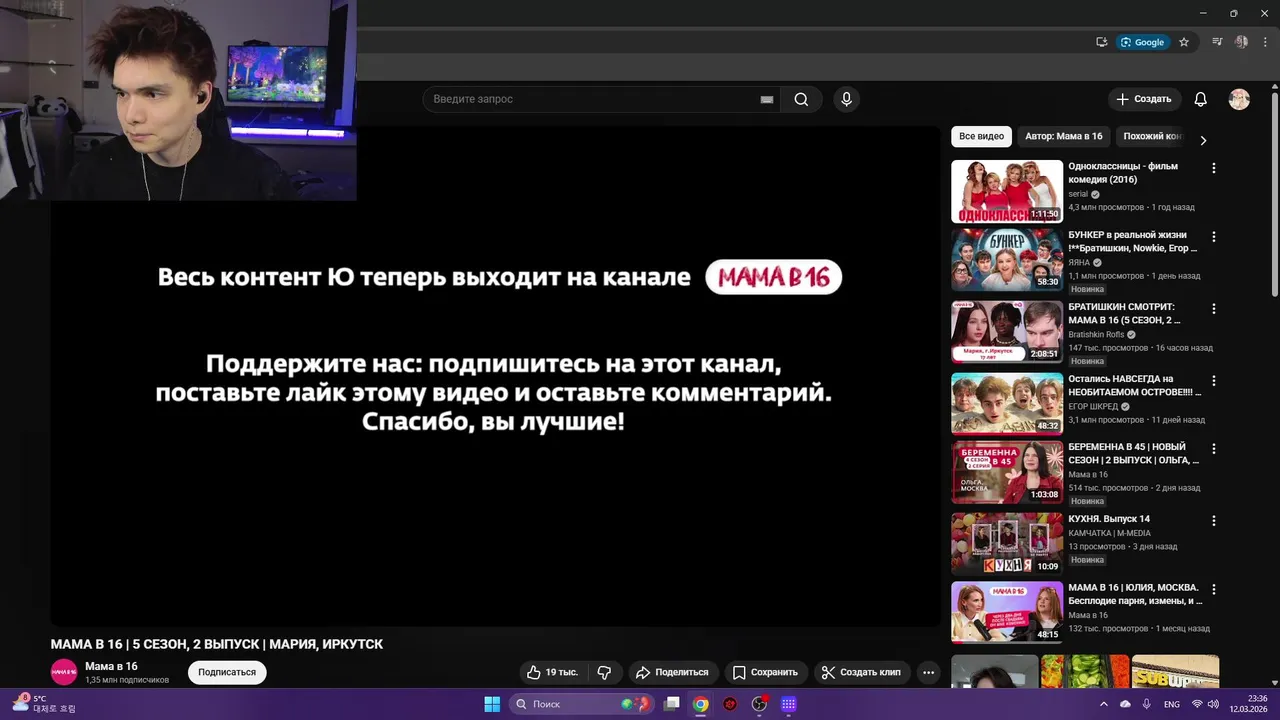Open the YouTube account avatar menu
This screenshot has height=720, width=1280.
tap(1239, 99)
